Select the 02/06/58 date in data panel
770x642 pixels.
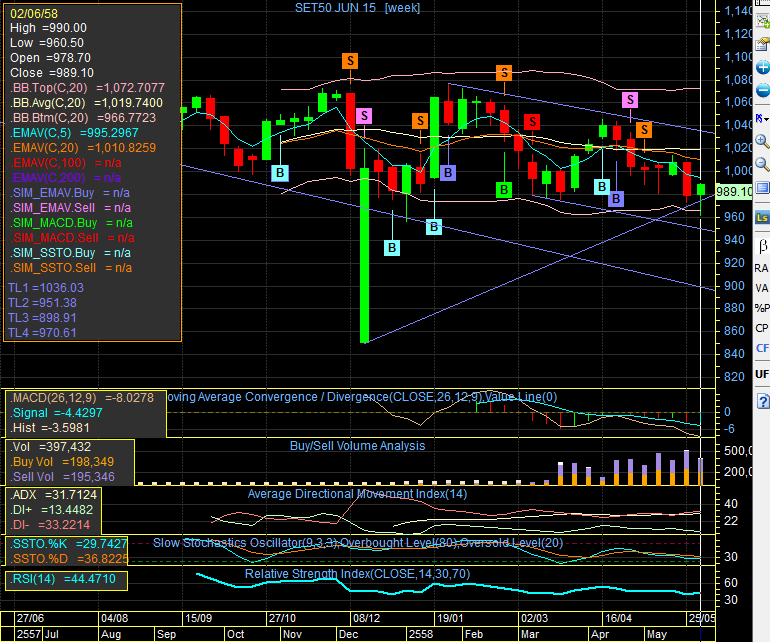tap(34, 13)
